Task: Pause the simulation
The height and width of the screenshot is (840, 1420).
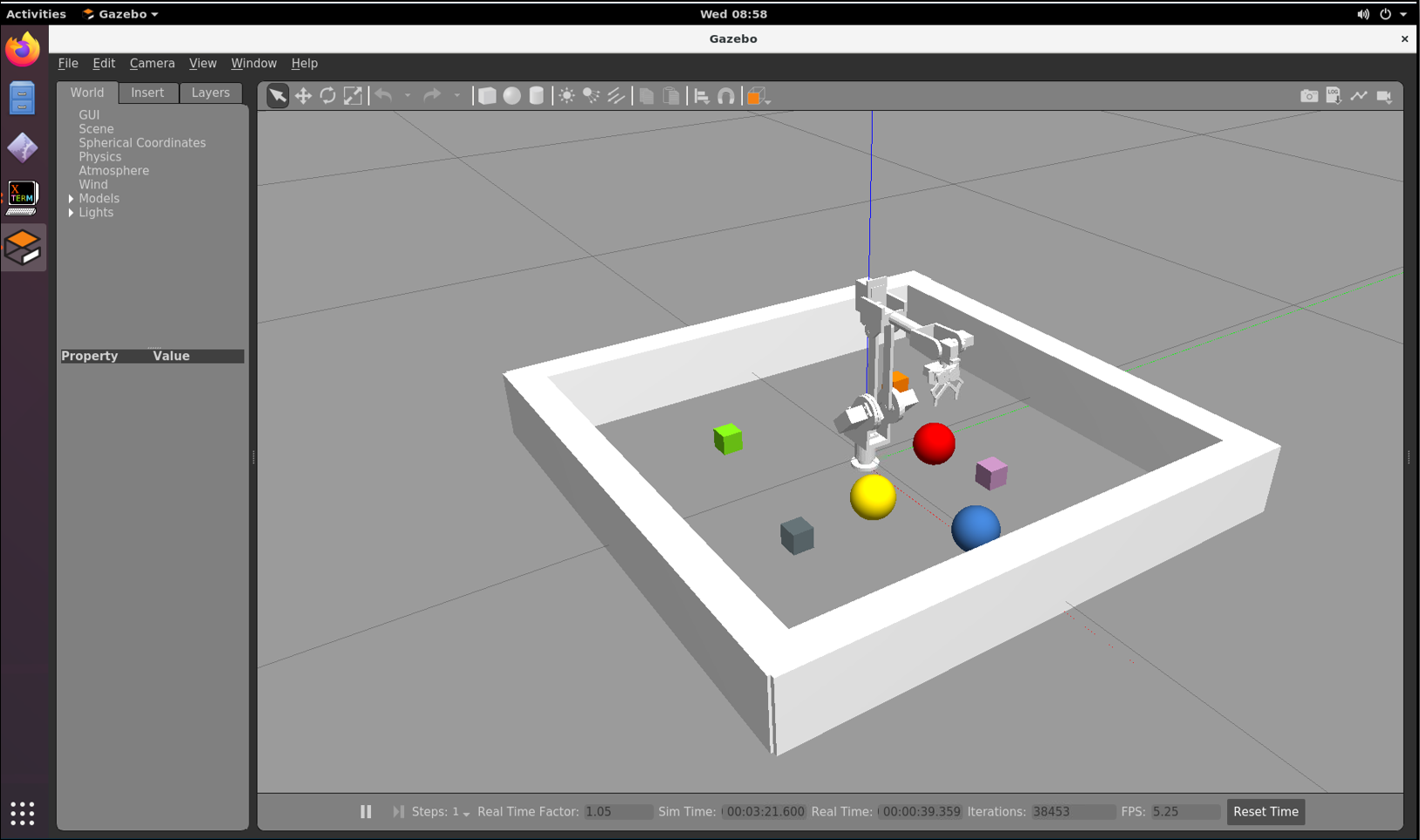Action: point(366,811)
